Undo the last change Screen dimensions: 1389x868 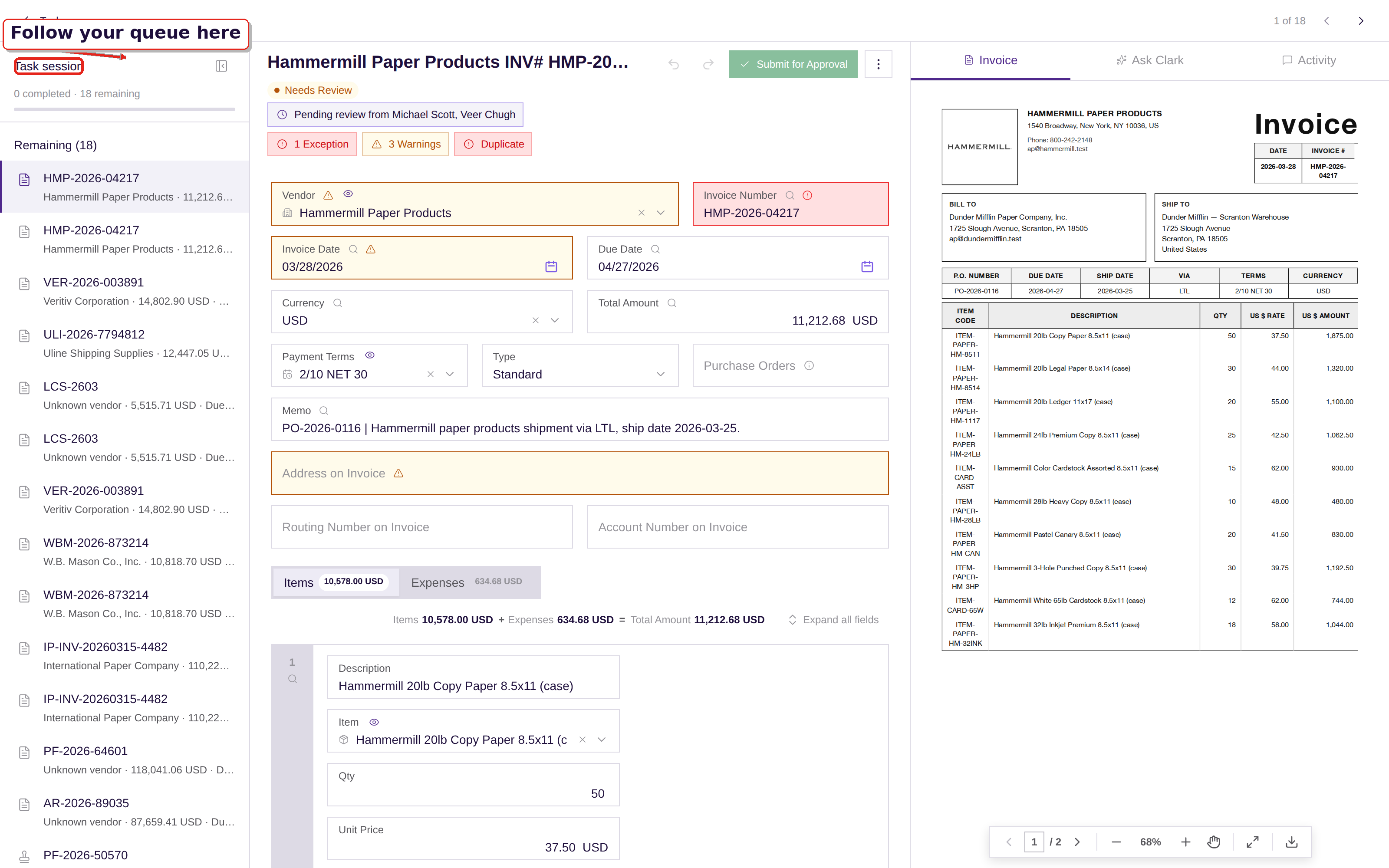point(673,64)
